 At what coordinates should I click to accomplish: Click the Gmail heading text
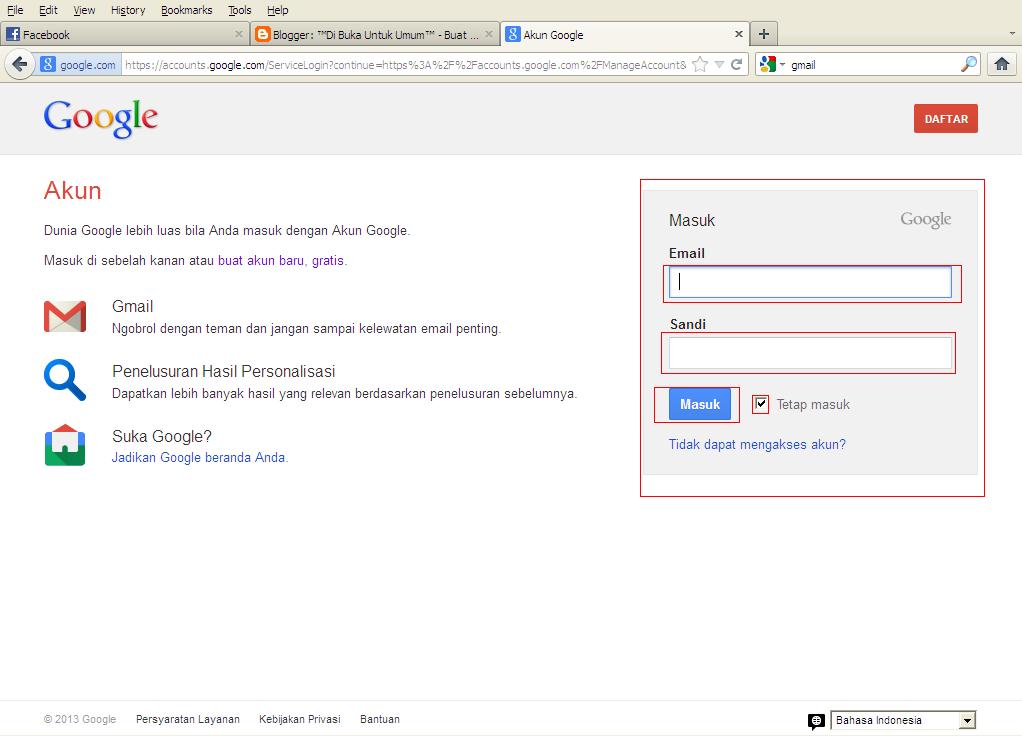click(x=132, y=306)
